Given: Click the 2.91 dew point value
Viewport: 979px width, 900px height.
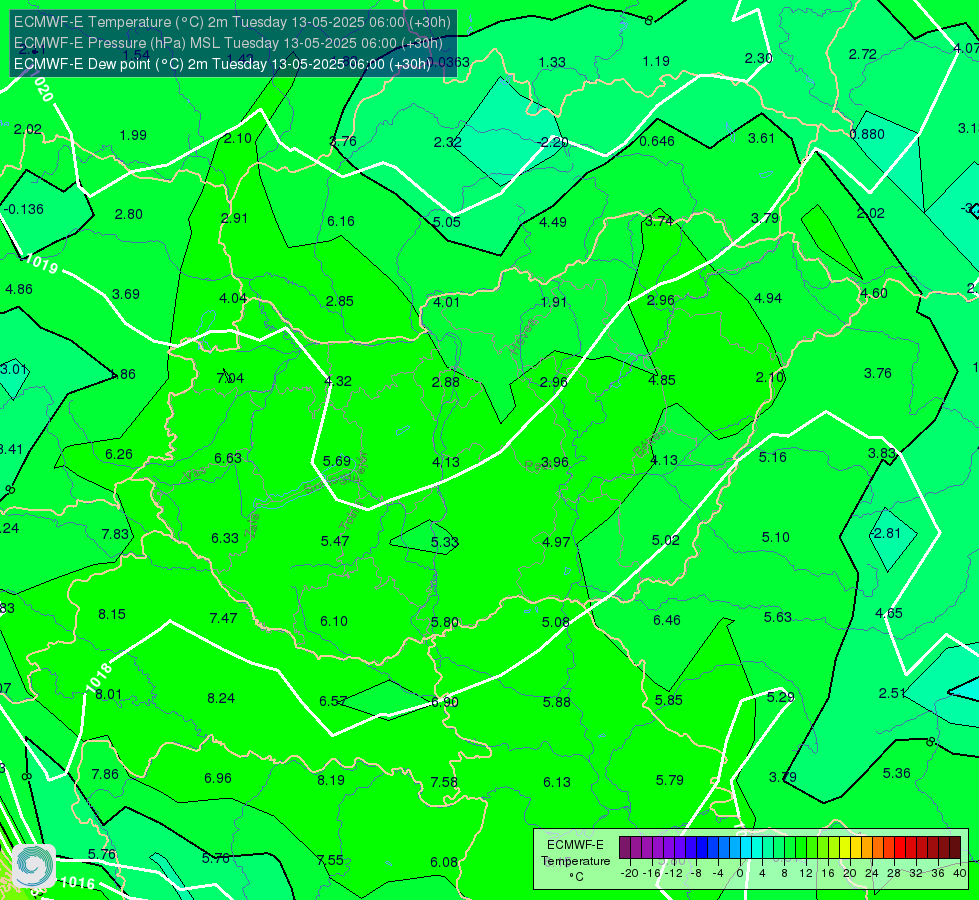Looking at the screenshot, I should (234, 219).
